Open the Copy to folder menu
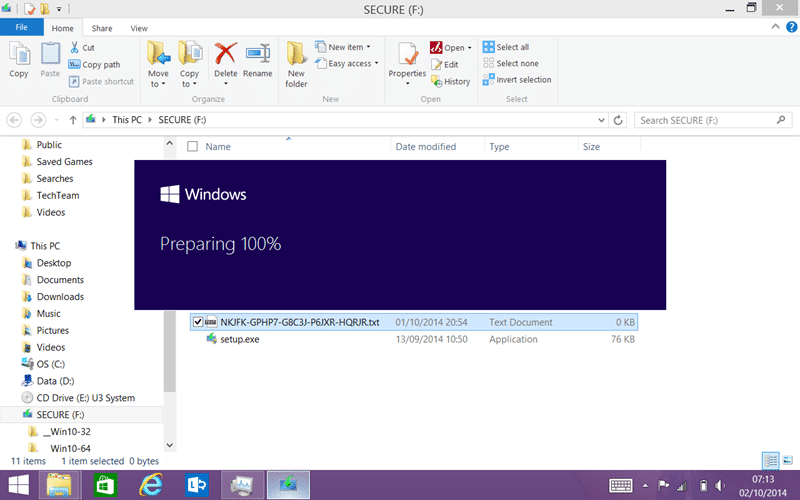 coord(189,64)
